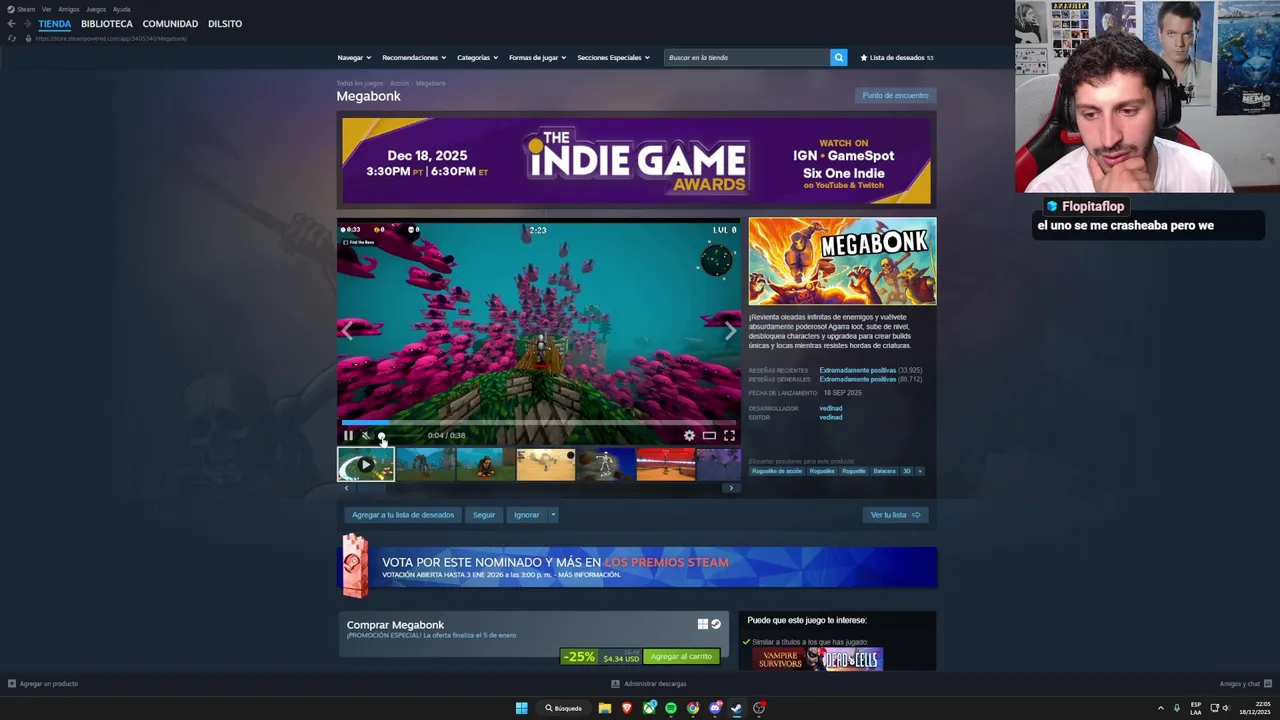Seek on the trailer progress bar
Viewport: 1280px width, 720px height.
pos(539,423)
